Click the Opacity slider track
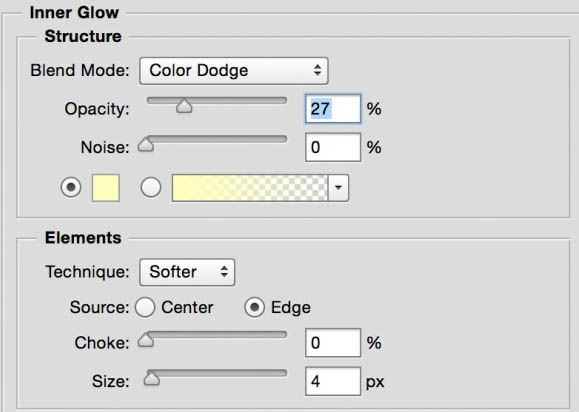 (x=217, y=100)
